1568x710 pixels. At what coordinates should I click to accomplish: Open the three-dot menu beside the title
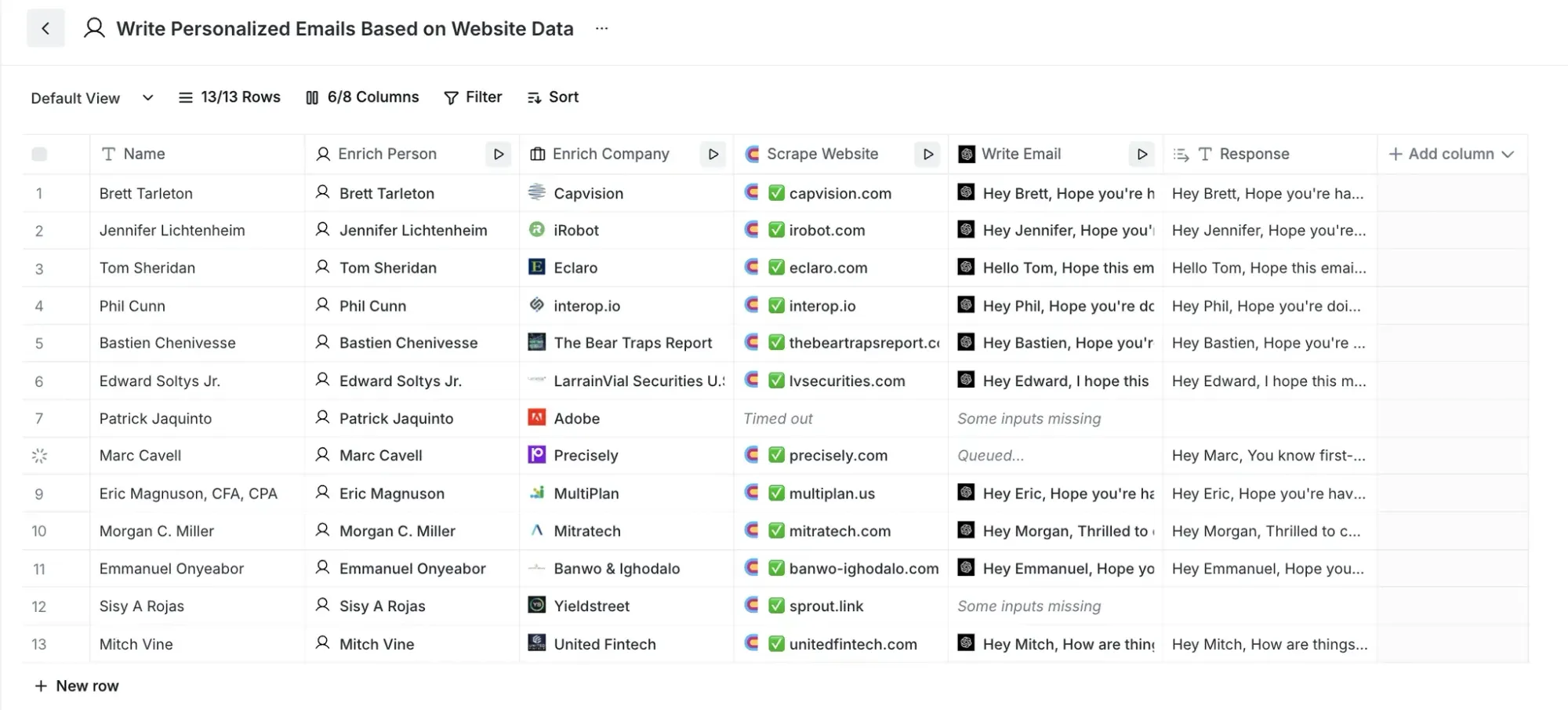[x=601, y=29]
